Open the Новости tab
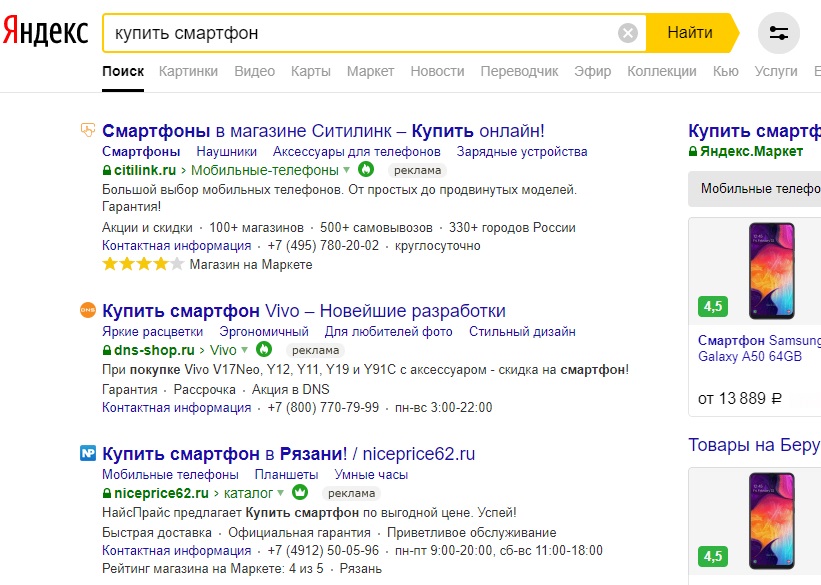This screenshot has width=821, height=585. click(x=437, y=71)
